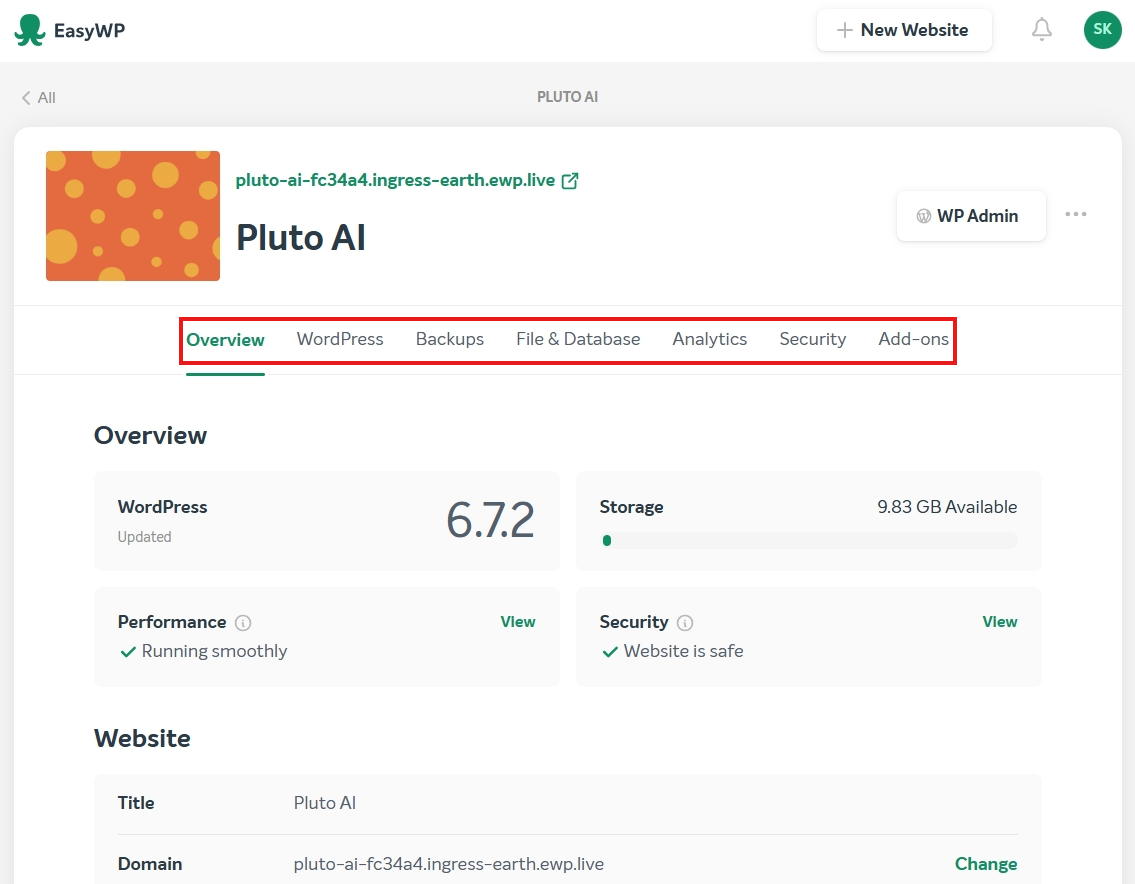The height and width of the screenshot is (884, 1135).
Task: Open the Add-ons tab
Action: 914,340
